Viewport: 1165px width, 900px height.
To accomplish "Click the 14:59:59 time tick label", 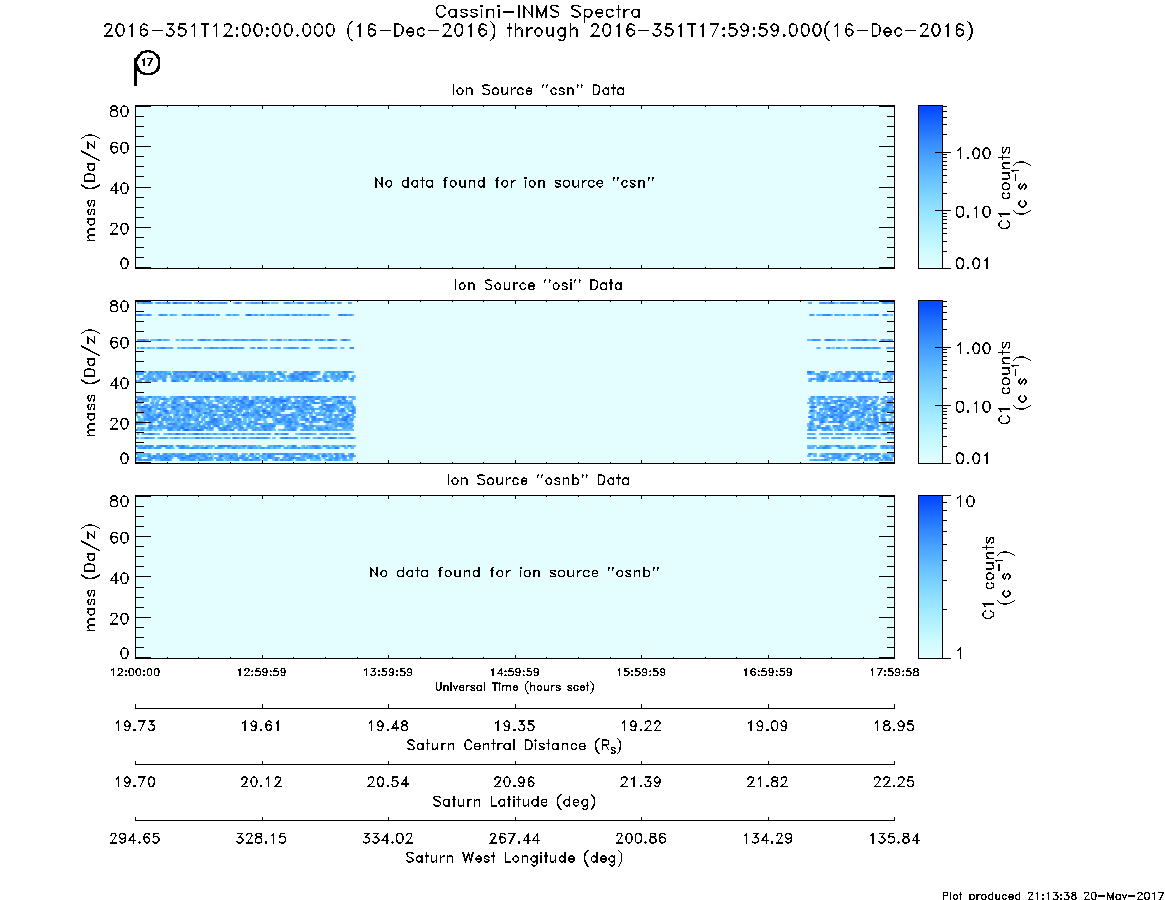I will pos(514,672).
